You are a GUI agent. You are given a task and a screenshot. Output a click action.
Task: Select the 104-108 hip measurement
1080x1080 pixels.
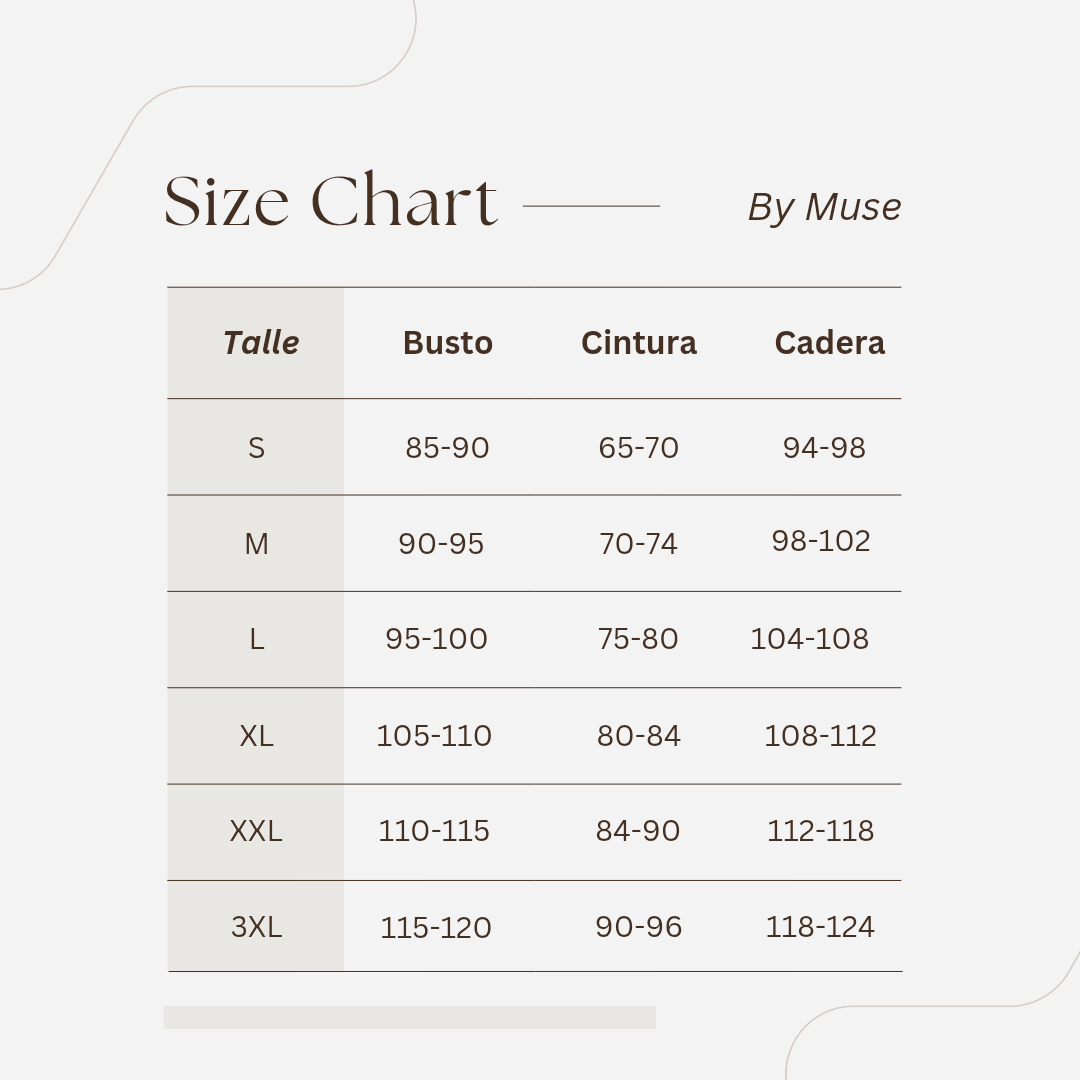click(809, 639)
